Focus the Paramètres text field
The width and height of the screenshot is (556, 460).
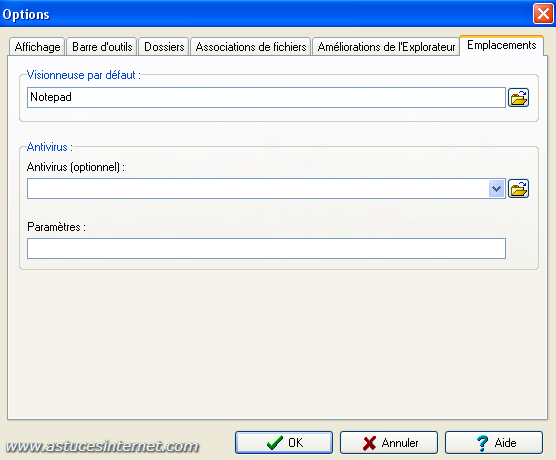266,248
